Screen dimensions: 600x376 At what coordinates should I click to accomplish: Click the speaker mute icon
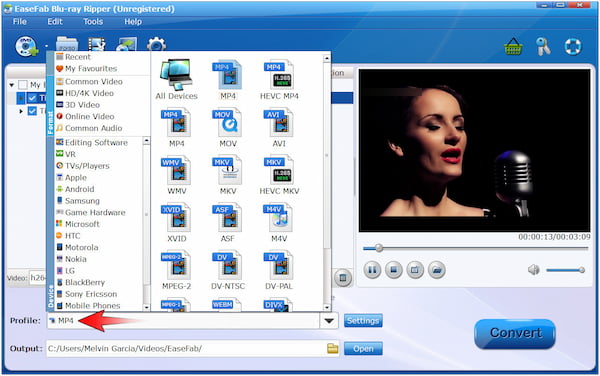tap(533, 270)
